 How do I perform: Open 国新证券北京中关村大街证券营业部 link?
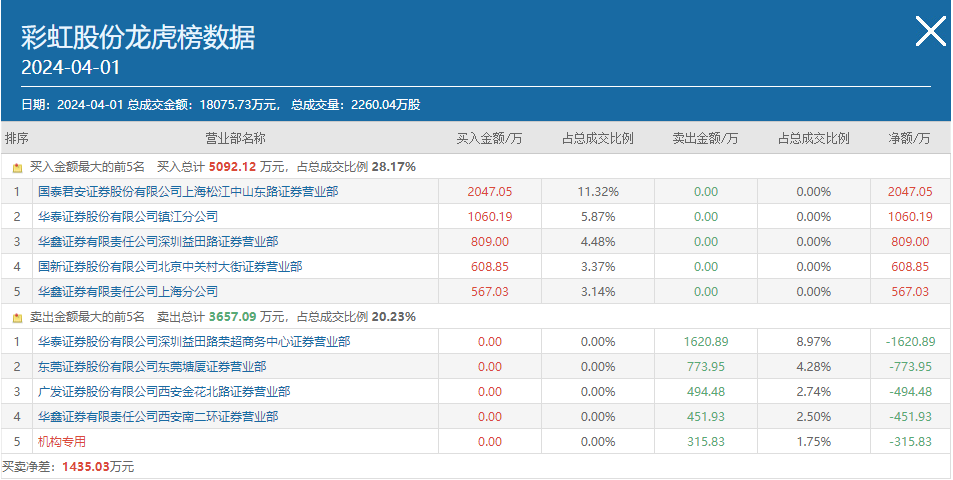[170, 266]
